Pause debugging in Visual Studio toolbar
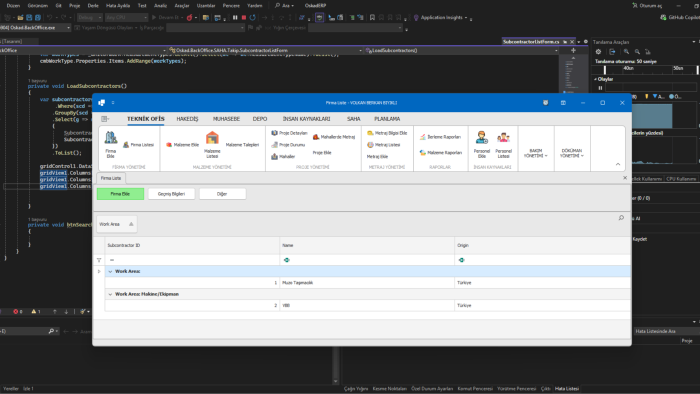Screen dimensions: 700x394 (235, 17)
